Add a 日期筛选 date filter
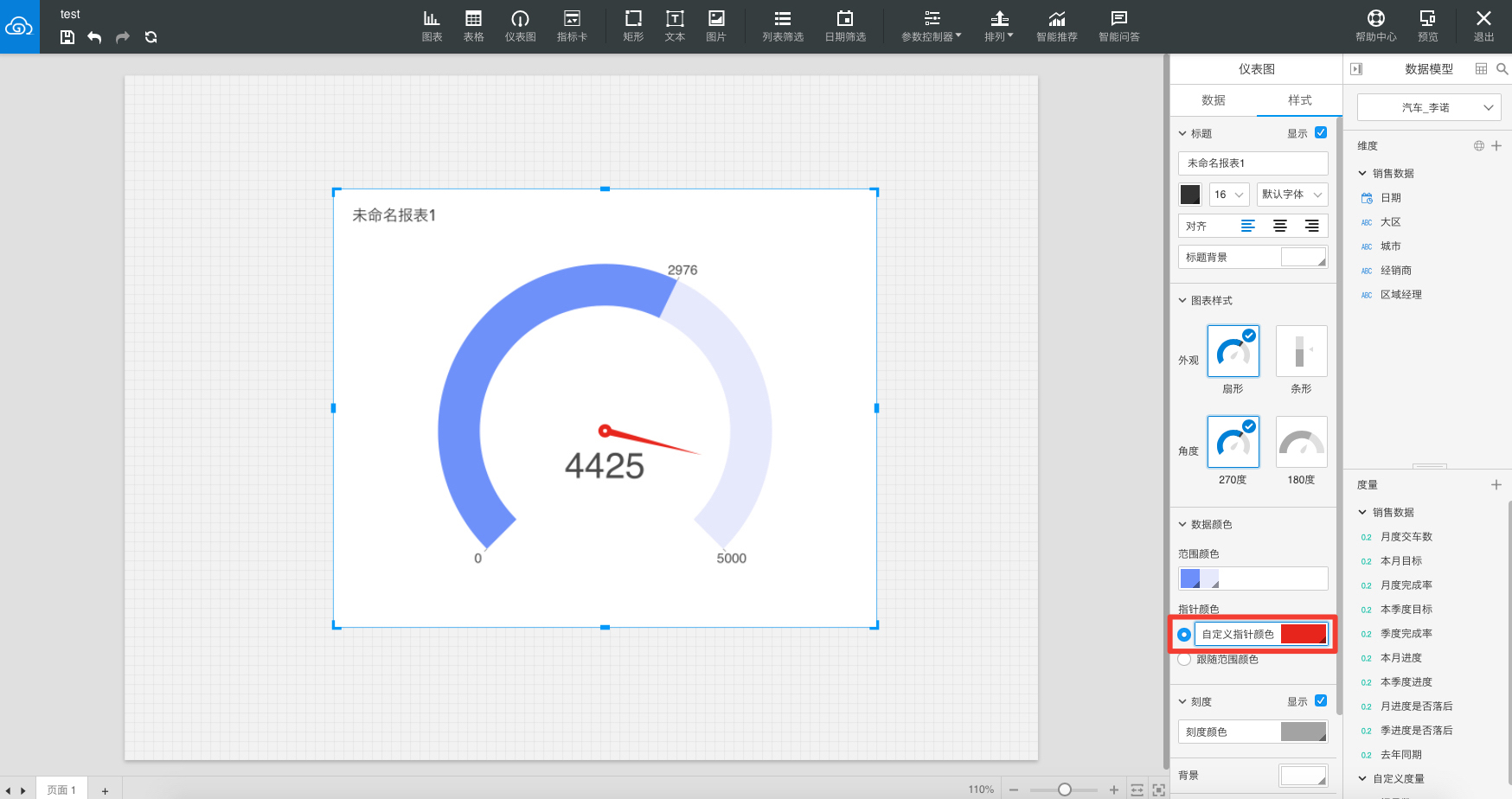This screenshot has width=1512, height=799. pyautogui.click(x=845, y=26)
